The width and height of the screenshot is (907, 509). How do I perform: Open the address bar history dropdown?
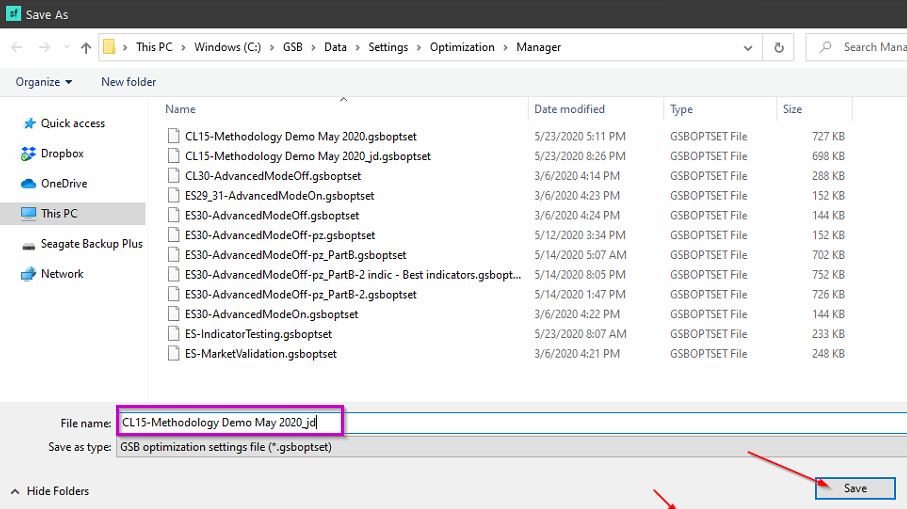click(748, 47)
